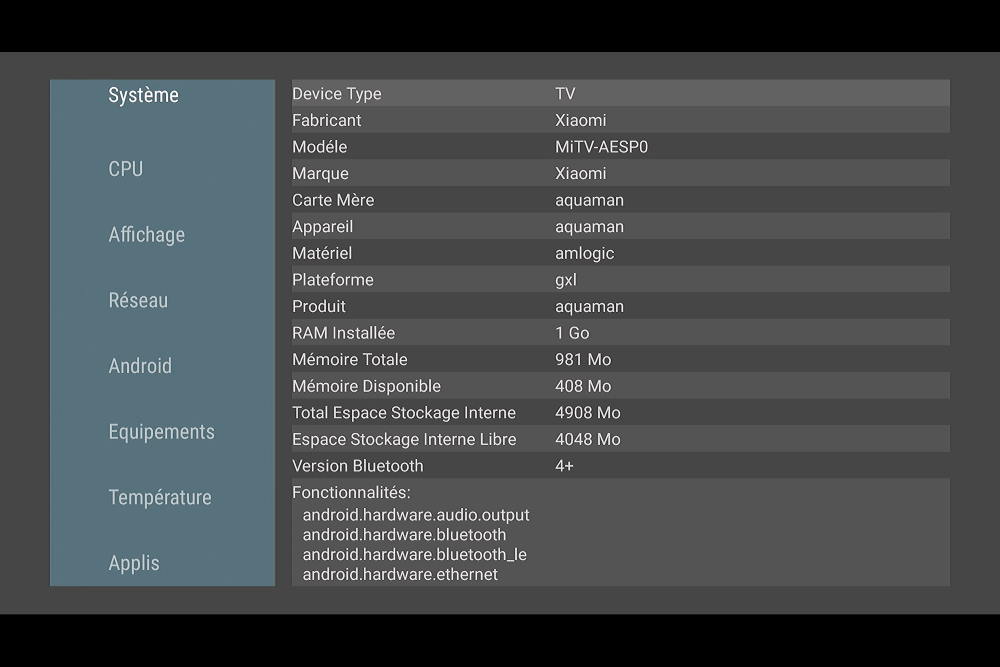Click the android.hardware.ethernet feature entry
Viewport: 1000px width, 667px height.
(400, 574)
